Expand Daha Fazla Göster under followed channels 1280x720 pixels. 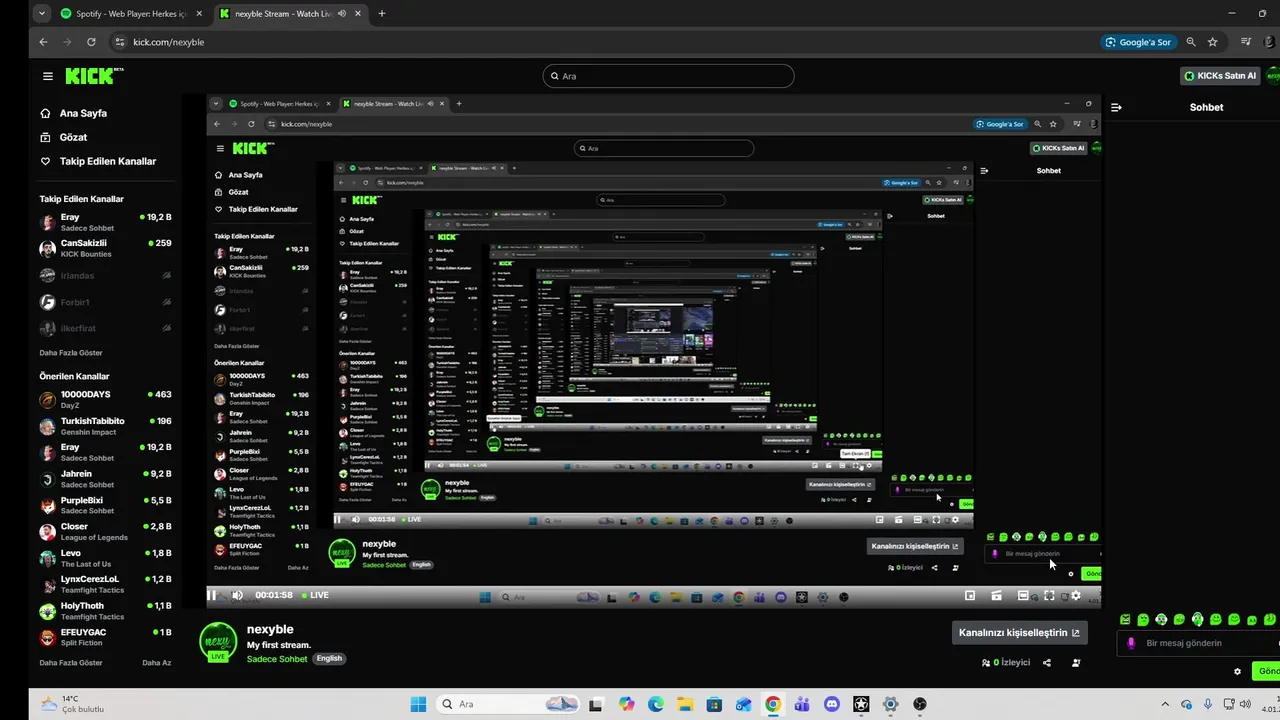[x=71, y=353]
